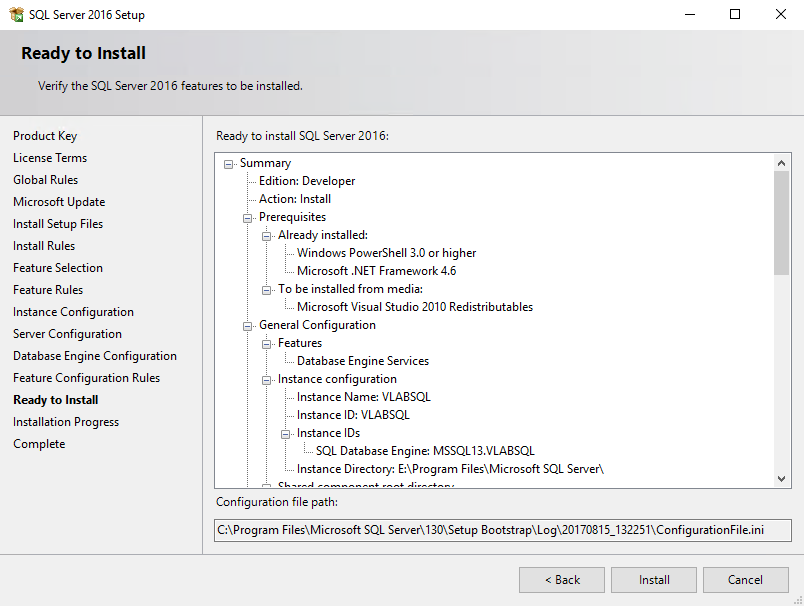Click the Summary tree label
Image resolution: width=804 pixels, height=606 pixels.
[265, 163]
